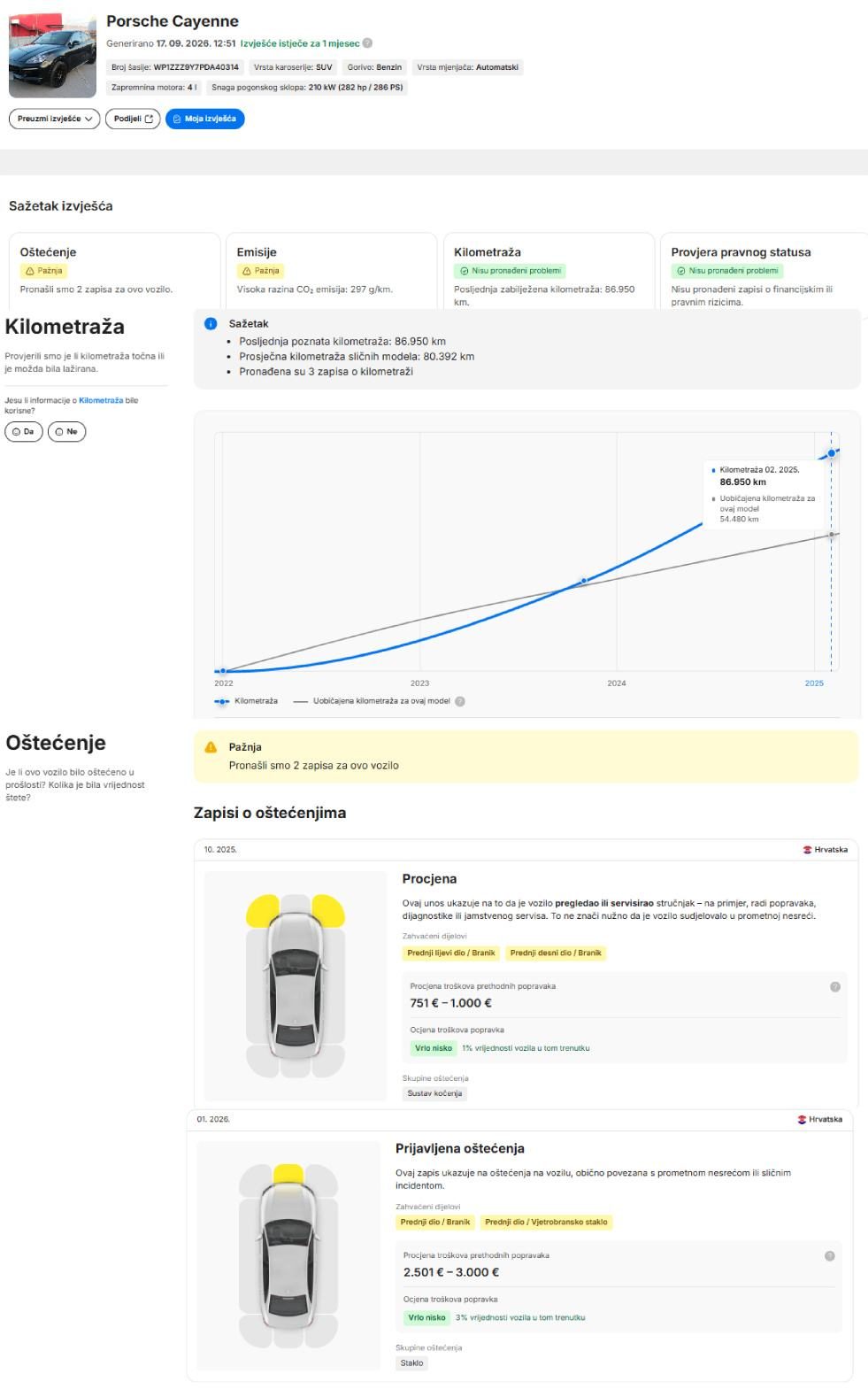Select Ne feedback option for Kilometraža
868x1389 pixels.
tap(66, 432)
